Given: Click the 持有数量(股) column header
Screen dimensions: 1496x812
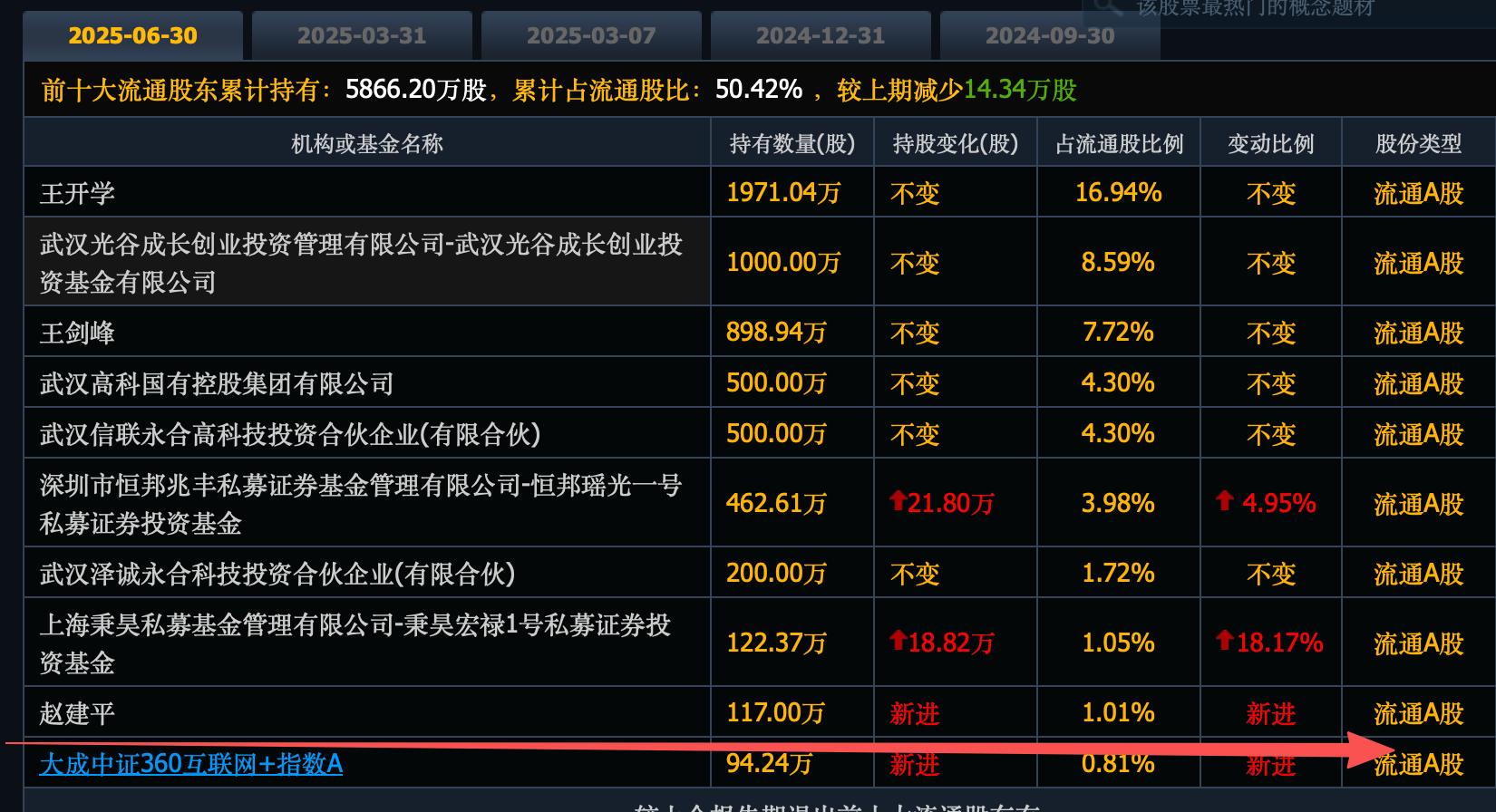Looking at the screenshot, I should click(792, 144).
